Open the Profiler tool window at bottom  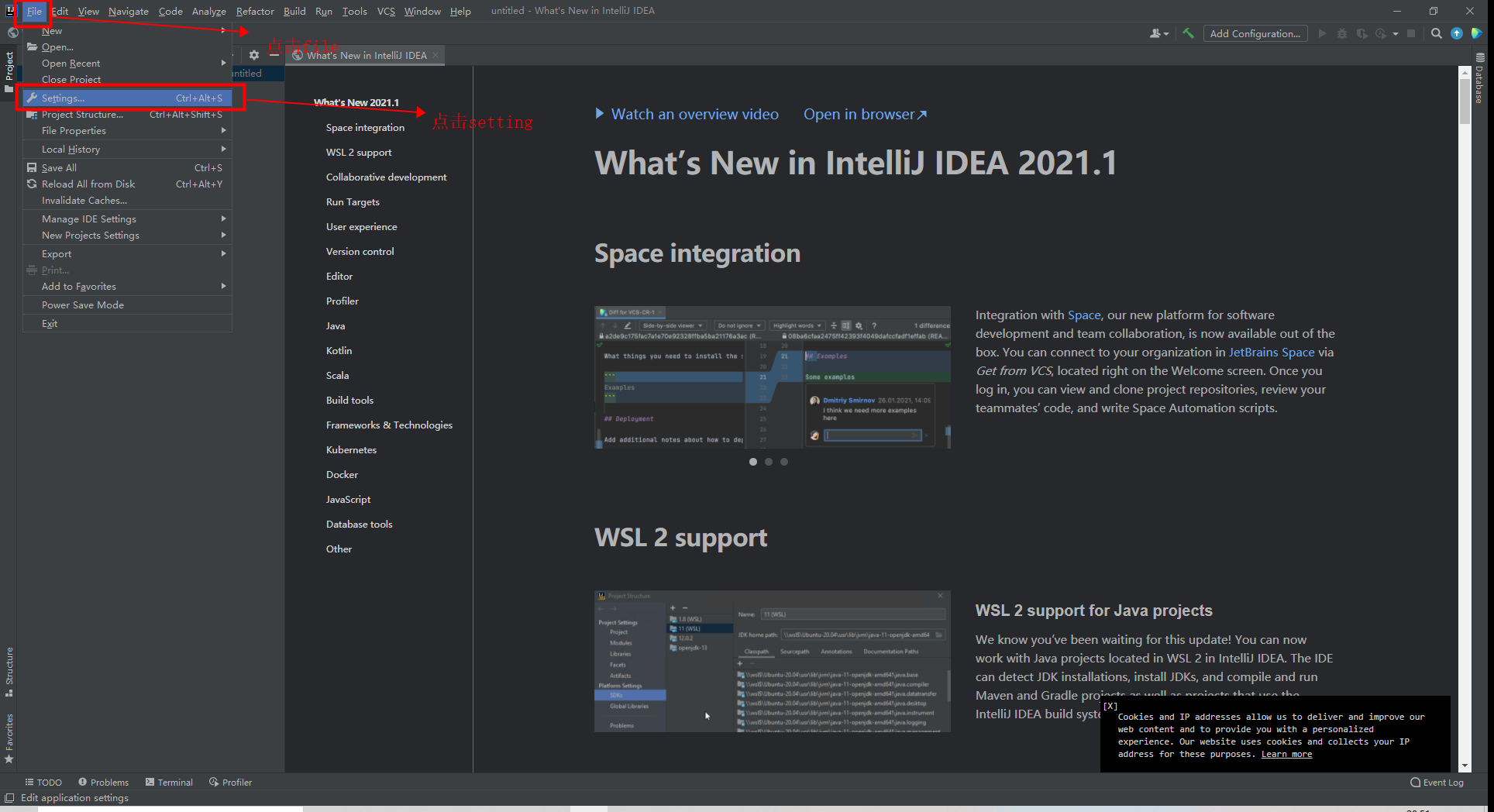230,783
